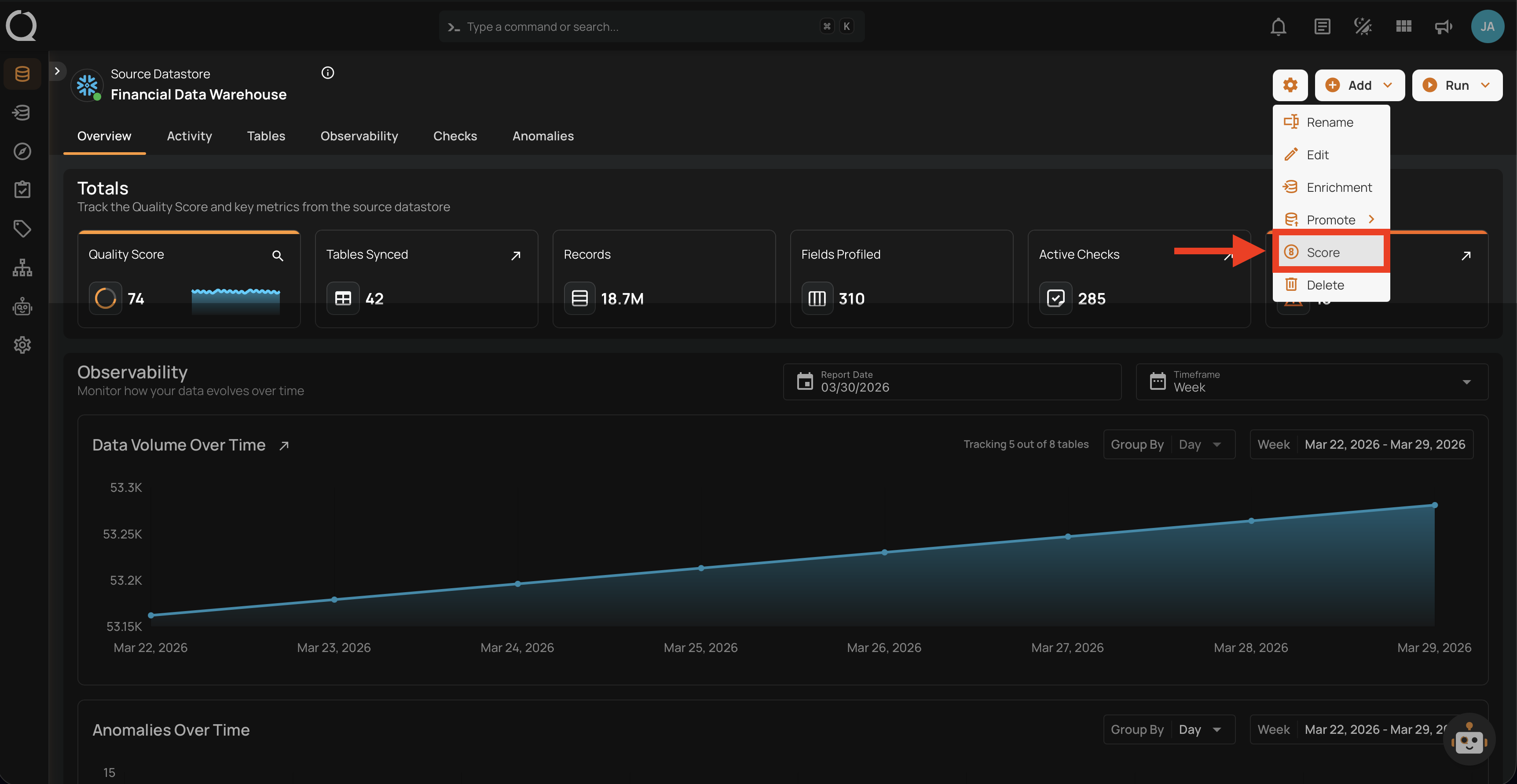Expand Promote submenu

[1331, 220]
